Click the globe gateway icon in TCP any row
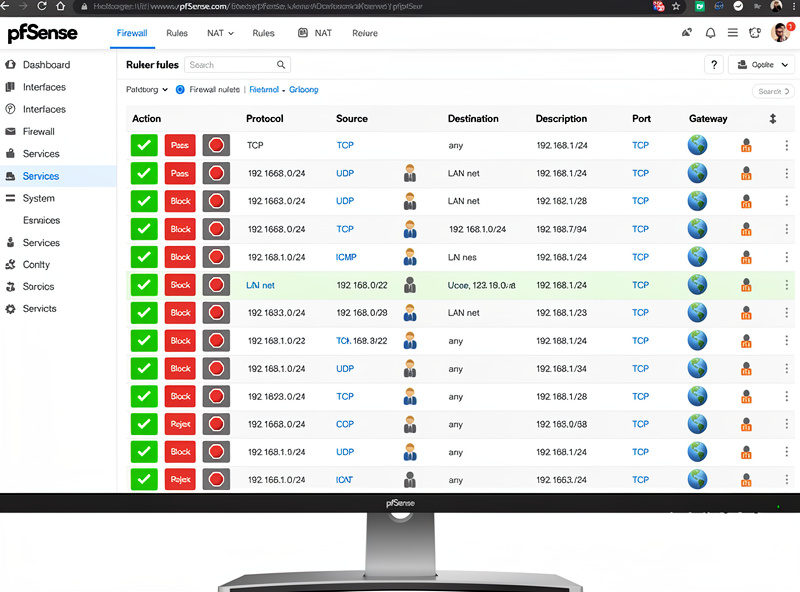Image resolution: width=800 pixels, height=592 pixels. pyautogui.click(x=697, y=145)
